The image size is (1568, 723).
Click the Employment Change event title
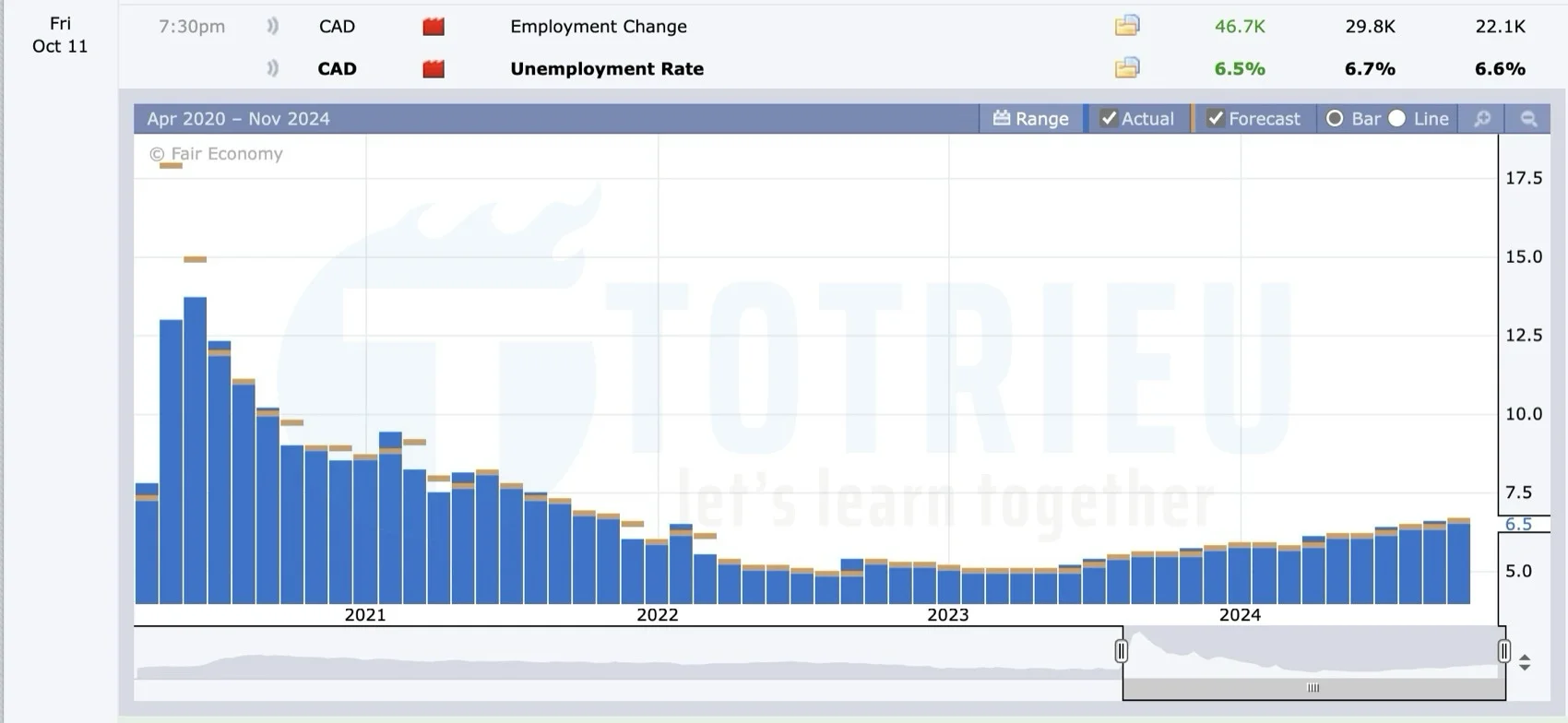point(598,27)
